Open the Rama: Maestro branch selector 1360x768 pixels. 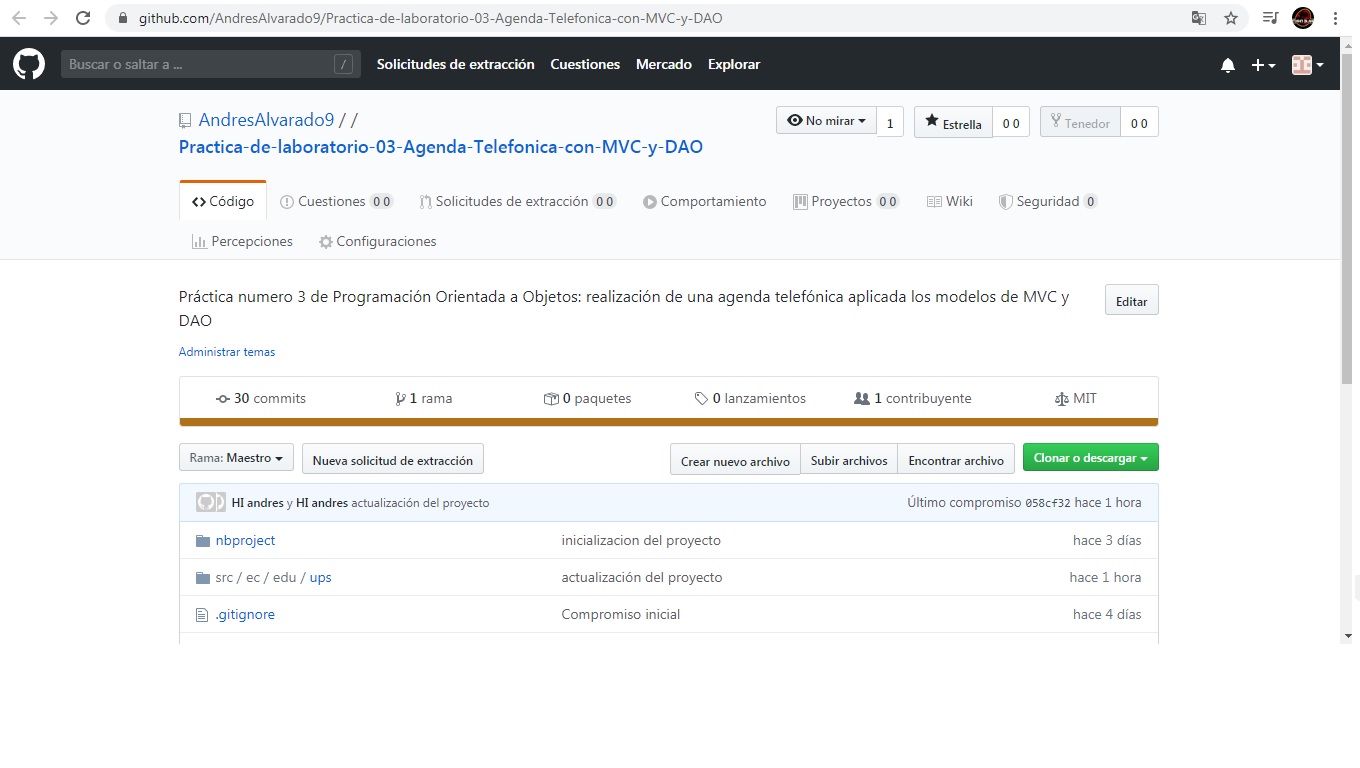[x=235, y=458]
